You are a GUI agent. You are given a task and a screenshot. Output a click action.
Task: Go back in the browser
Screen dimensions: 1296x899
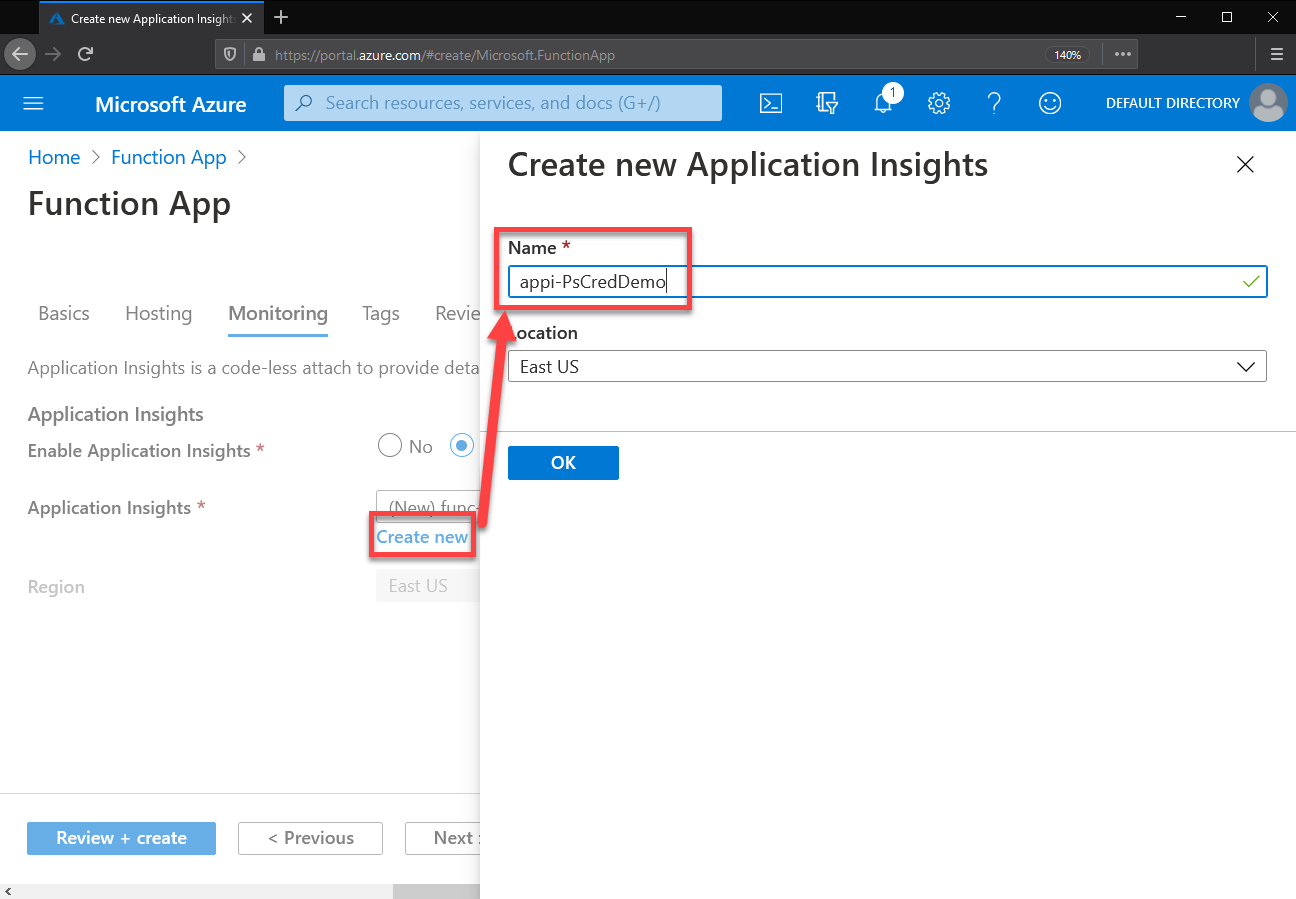[x=20, y=54]
